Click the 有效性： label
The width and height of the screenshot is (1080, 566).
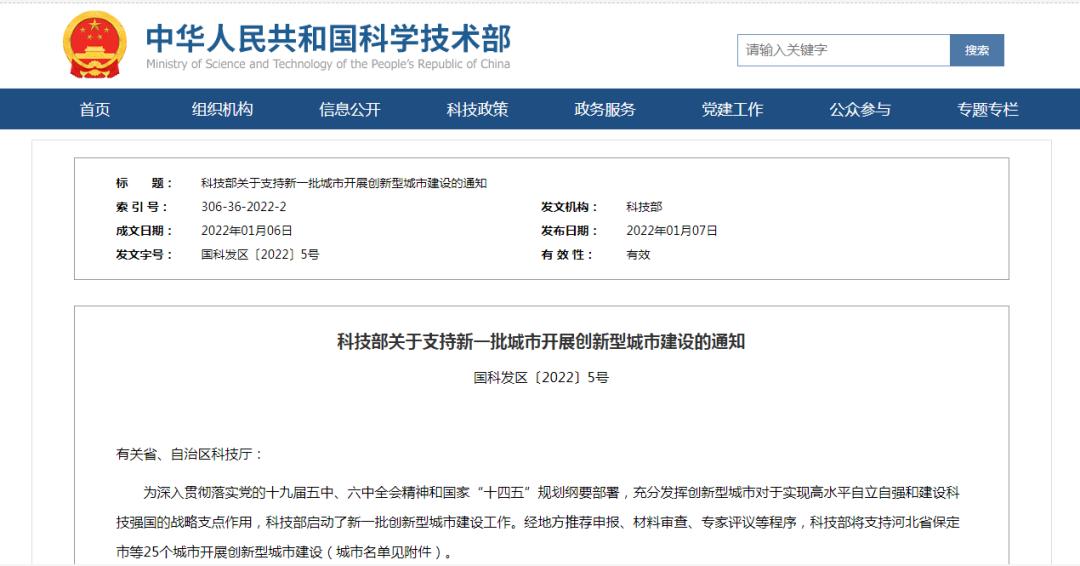click(567, 255)
